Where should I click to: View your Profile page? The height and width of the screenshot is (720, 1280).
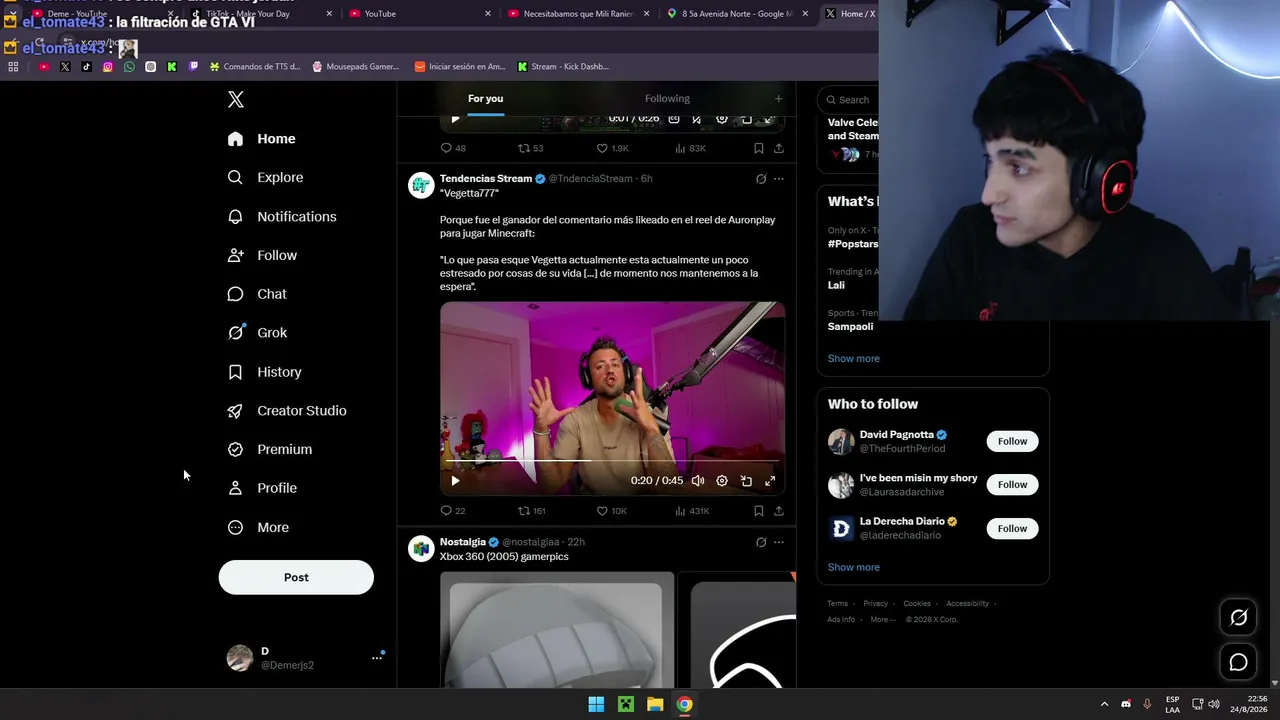[x=262, y=488]
